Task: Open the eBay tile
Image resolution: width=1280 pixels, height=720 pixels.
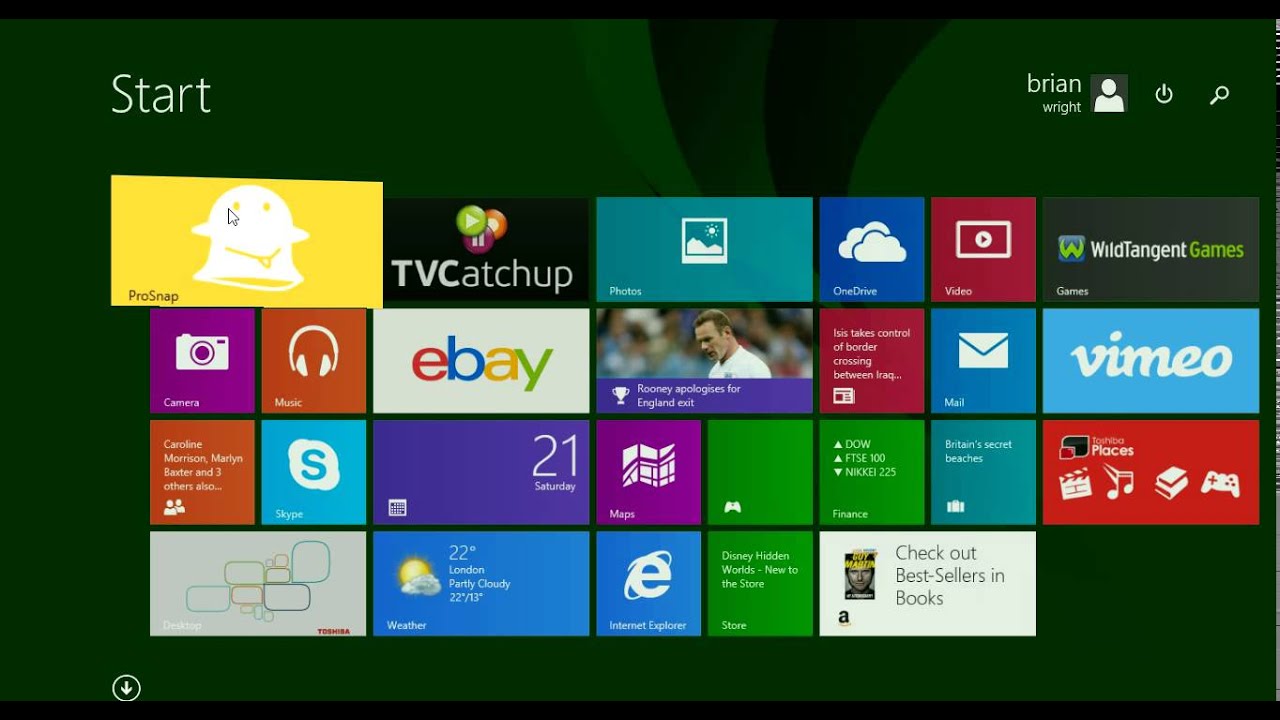Action: click(481, 361)
